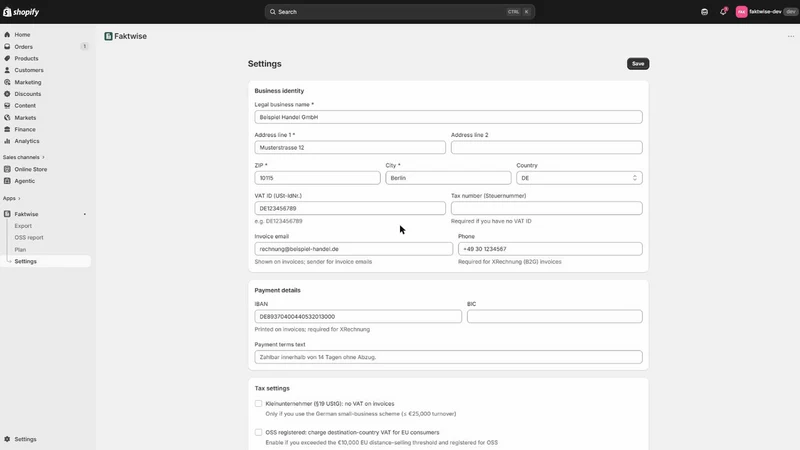Click the Invoice email field
Viewport: 800px width, 450px height.
click(x=354, y=249)
